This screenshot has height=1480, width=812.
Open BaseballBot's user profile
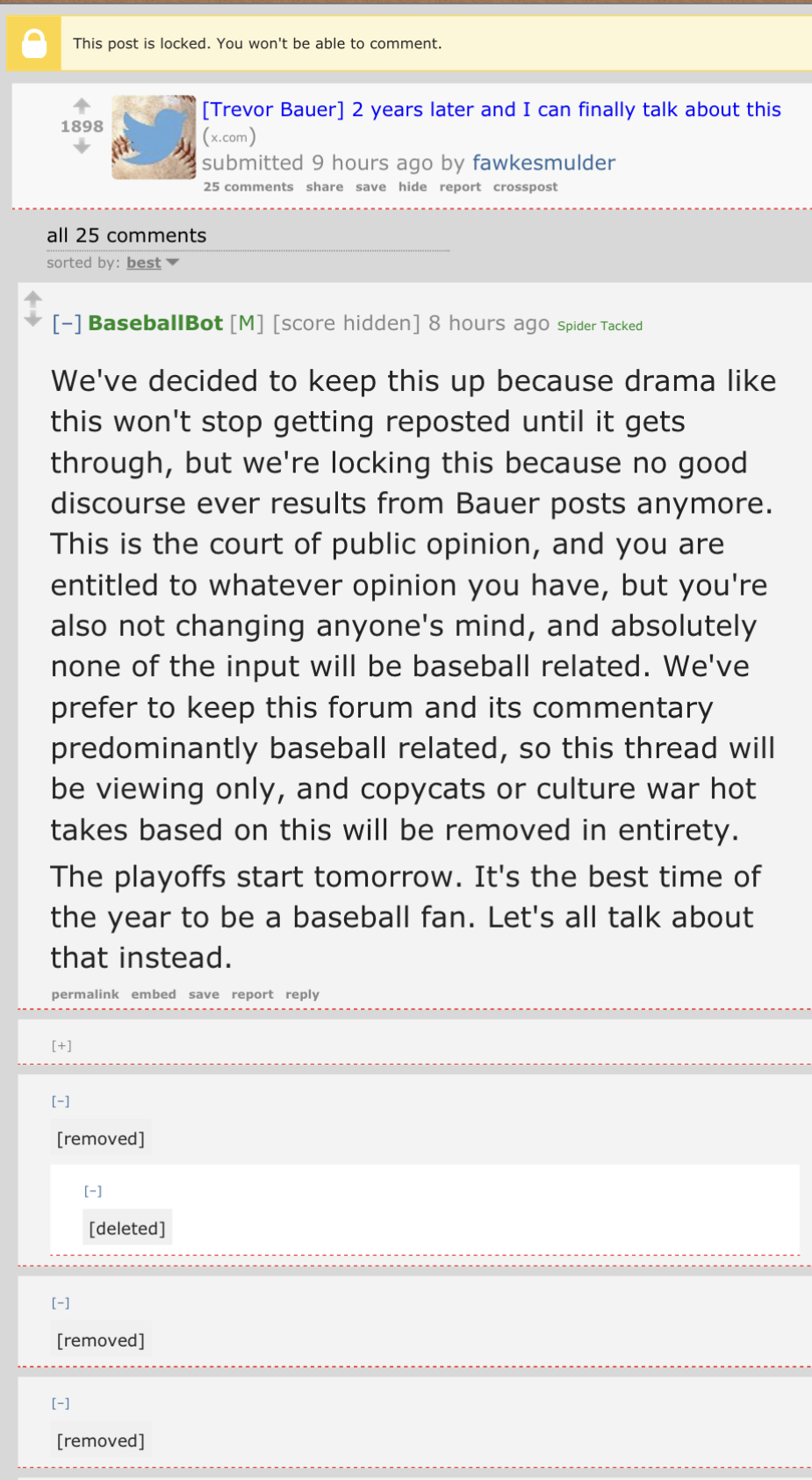[155, 323]
